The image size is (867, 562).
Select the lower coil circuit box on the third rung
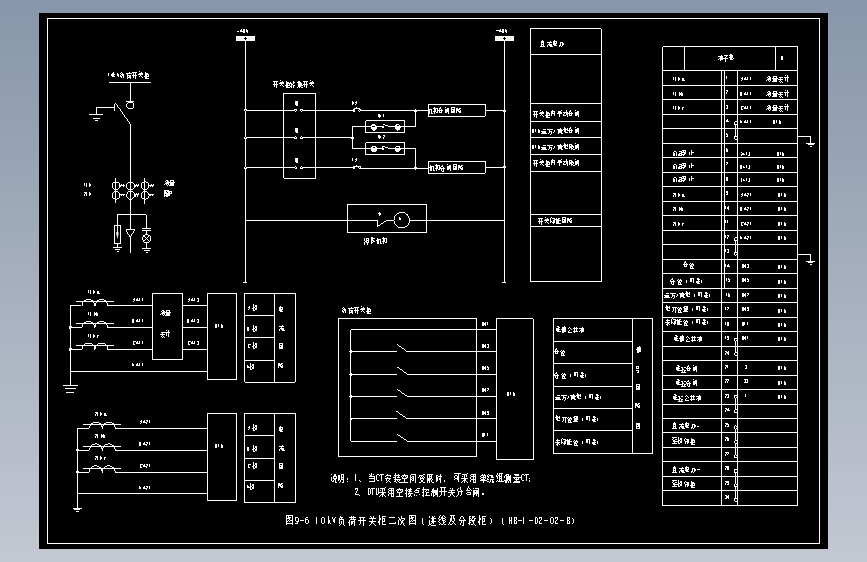point(457,167)
